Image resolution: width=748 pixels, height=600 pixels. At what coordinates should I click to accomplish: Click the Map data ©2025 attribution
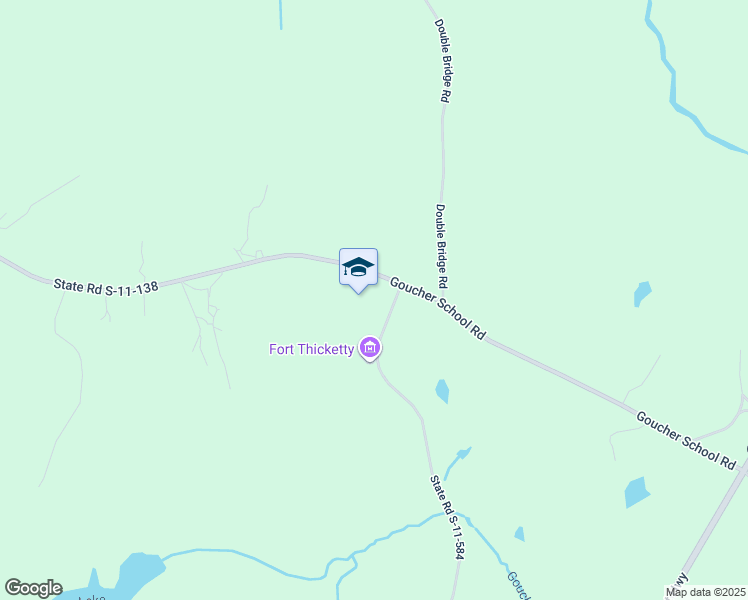(706, 593)
